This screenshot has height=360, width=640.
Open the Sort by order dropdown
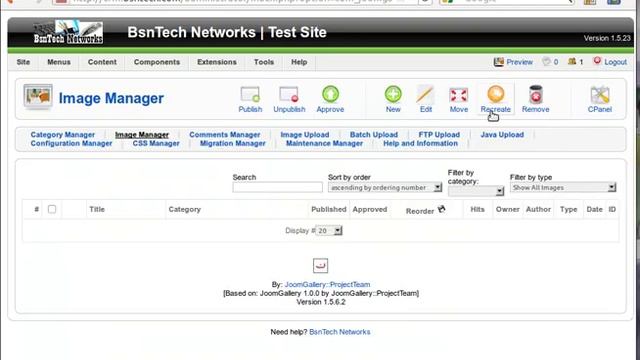[x=385, y=188]
